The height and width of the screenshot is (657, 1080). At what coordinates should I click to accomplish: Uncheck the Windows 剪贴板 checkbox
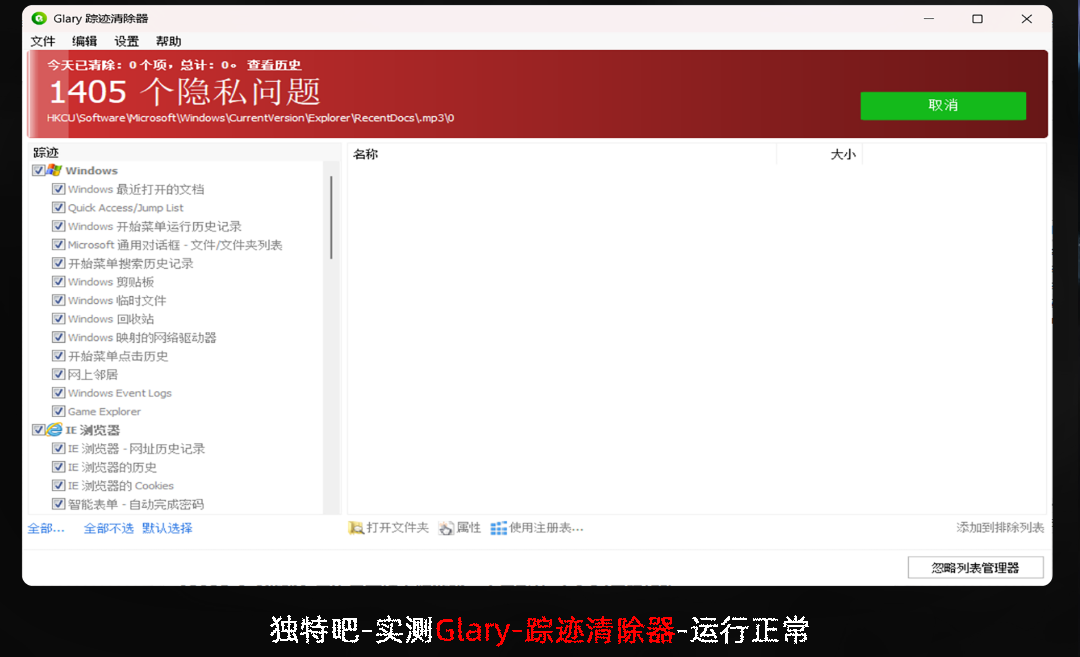(x=59, y=282)
